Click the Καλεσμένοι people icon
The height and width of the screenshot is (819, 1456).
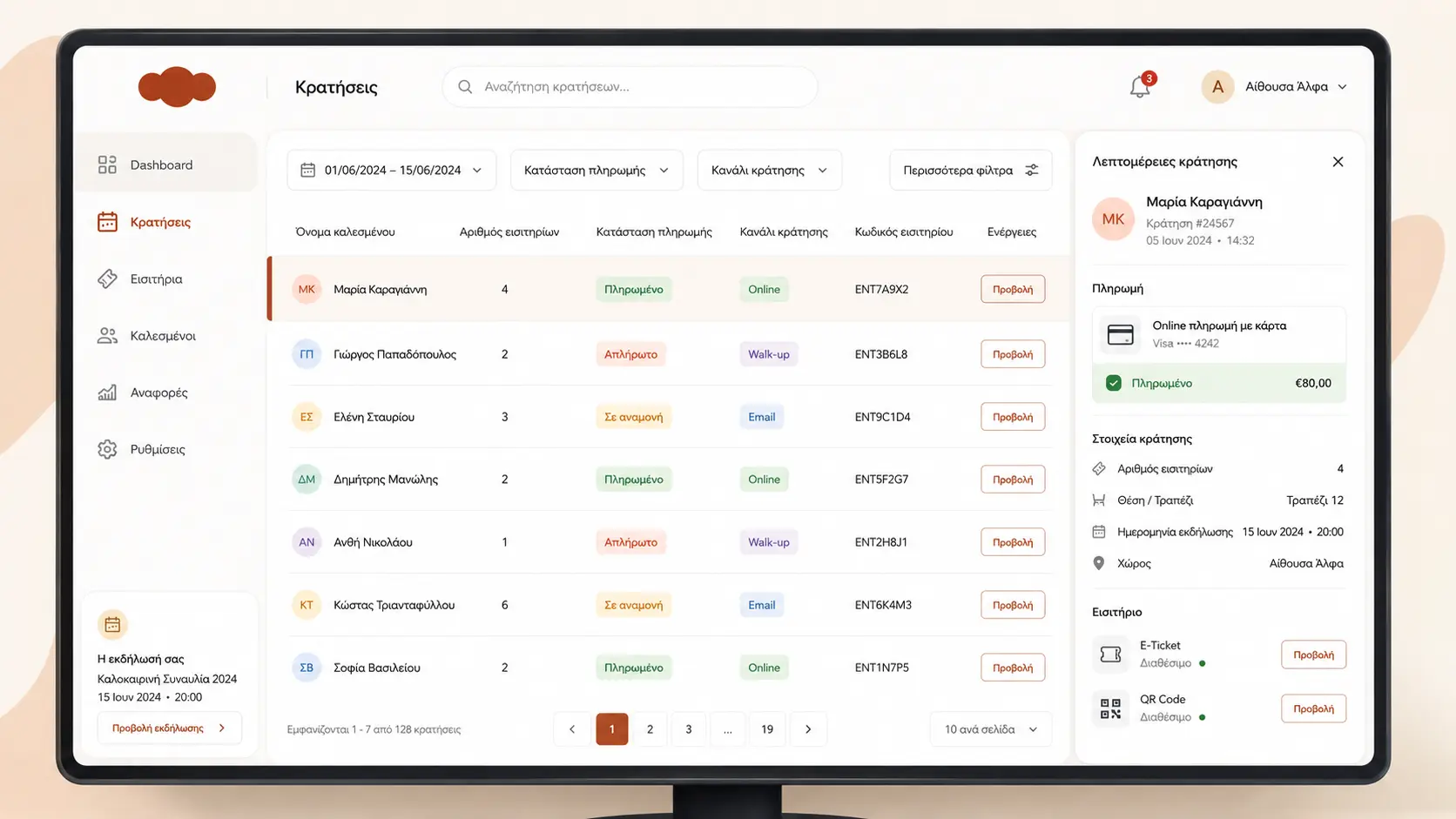click(x=107, y=336)
